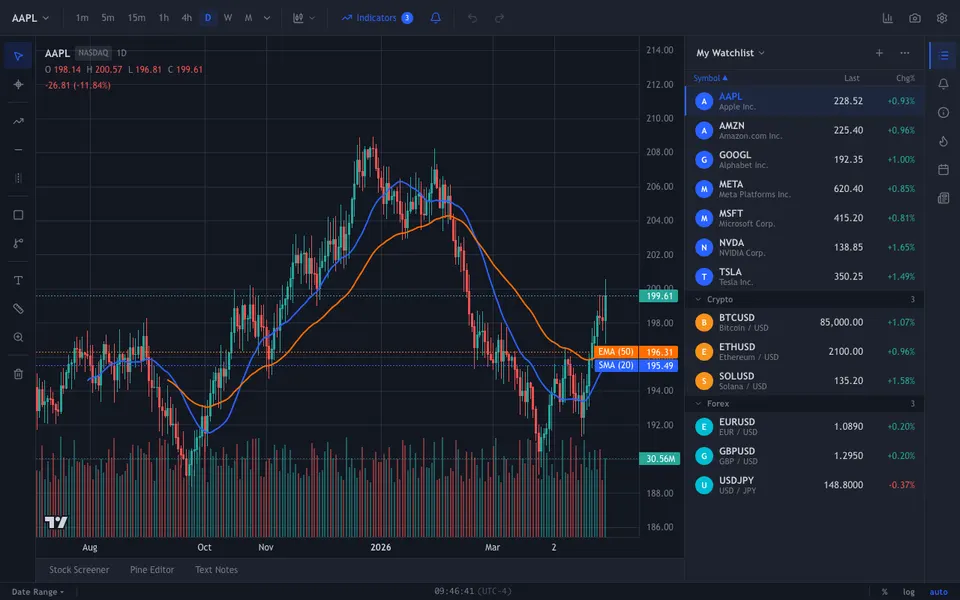This screenshot has height=600, width=960.
Task: Select the D daily timeframe
Action: [208, 18]
